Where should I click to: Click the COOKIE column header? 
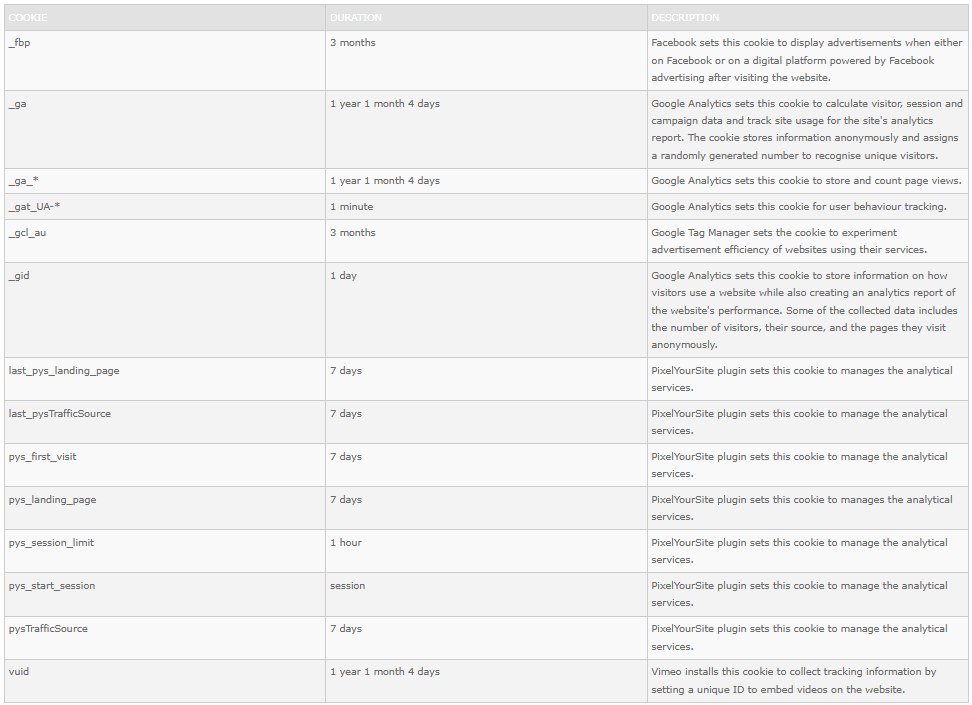tap(28, 17)
